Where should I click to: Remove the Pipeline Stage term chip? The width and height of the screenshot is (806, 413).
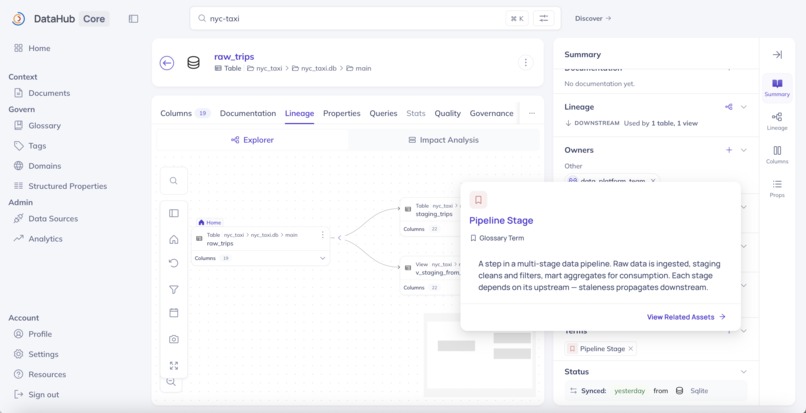click(631, 349)
